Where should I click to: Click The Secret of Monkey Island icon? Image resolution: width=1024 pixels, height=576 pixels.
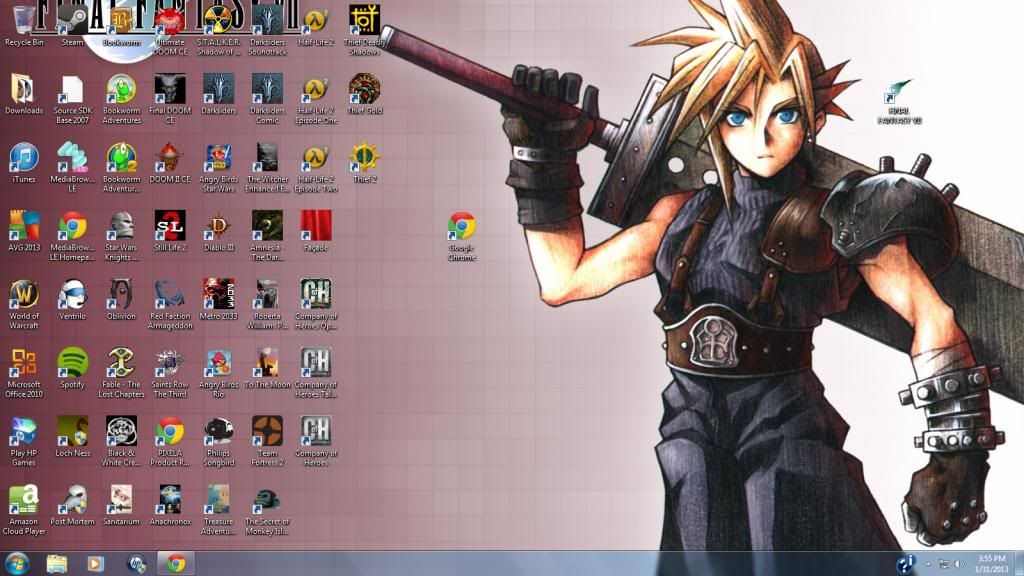pyautogui.click(x=267, y=500)
